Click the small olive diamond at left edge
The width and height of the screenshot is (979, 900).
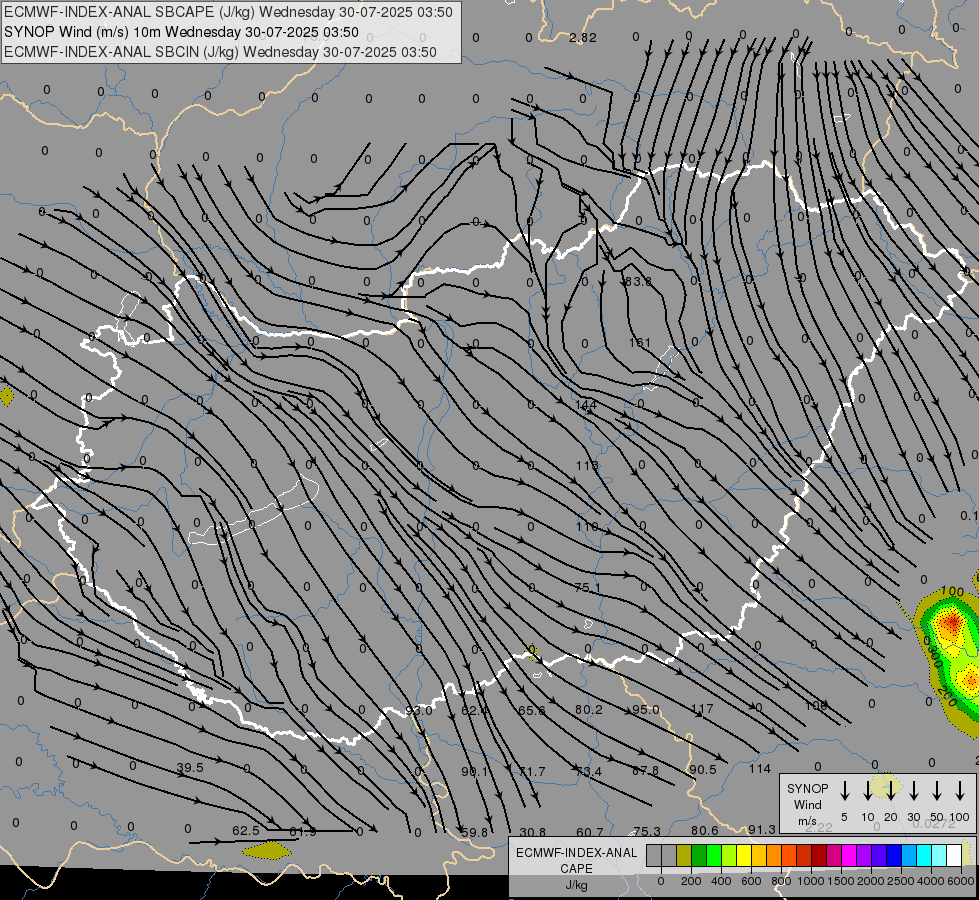click(x=6, y=396)
